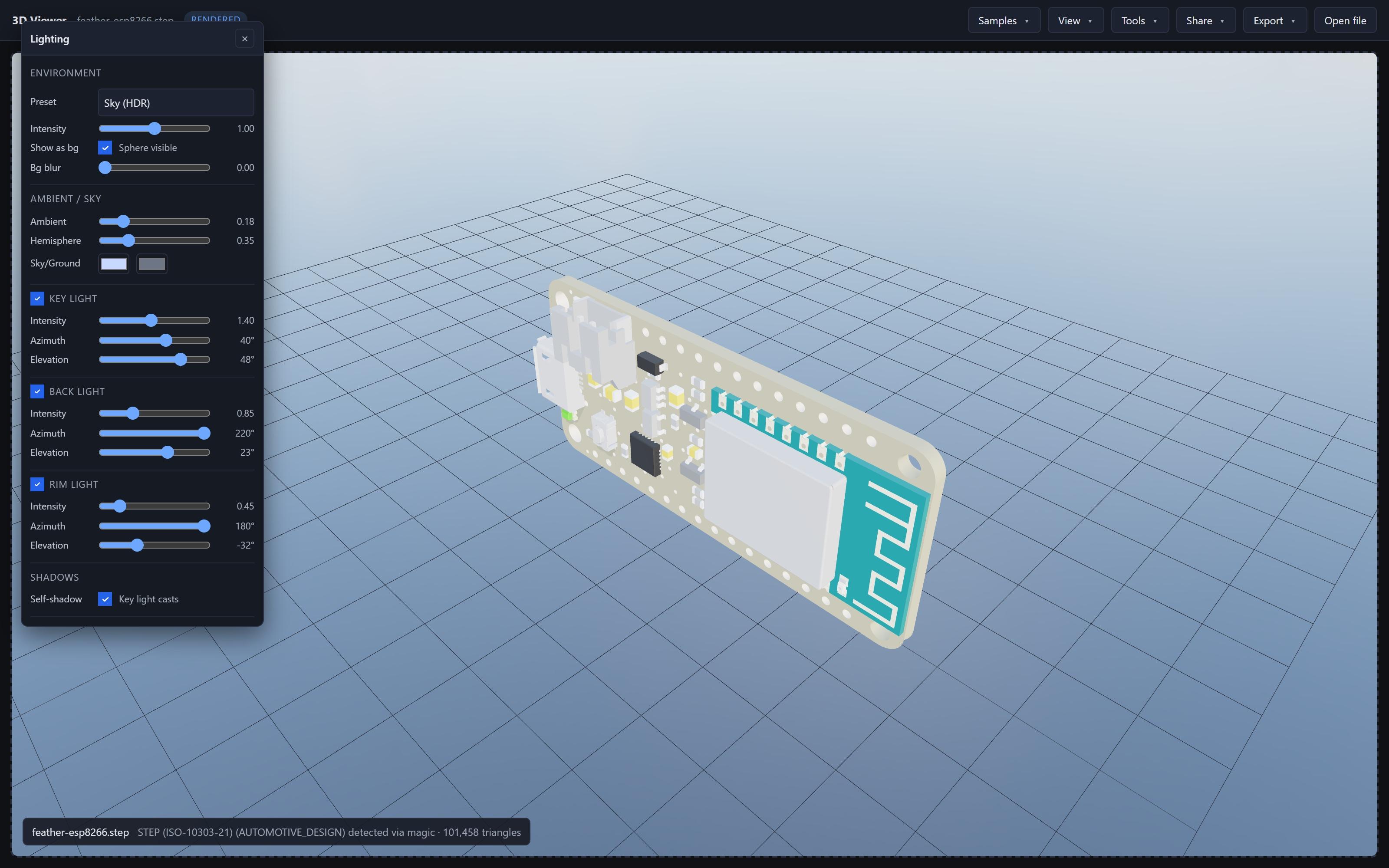
Task: Open the Samples menu
Action: pos(1004,21)
